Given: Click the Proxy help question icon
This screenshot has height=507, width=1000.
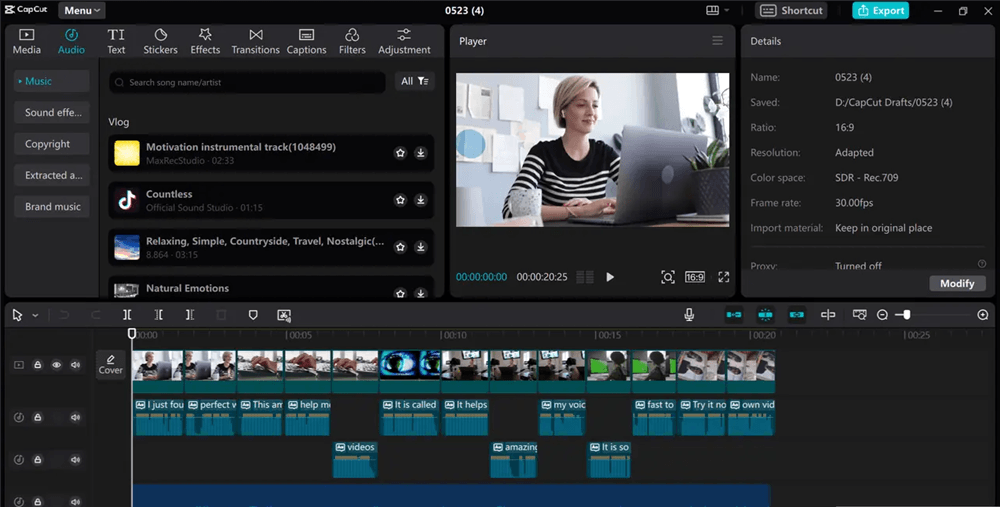Looking at the screenshot, I should pos(982,263).
